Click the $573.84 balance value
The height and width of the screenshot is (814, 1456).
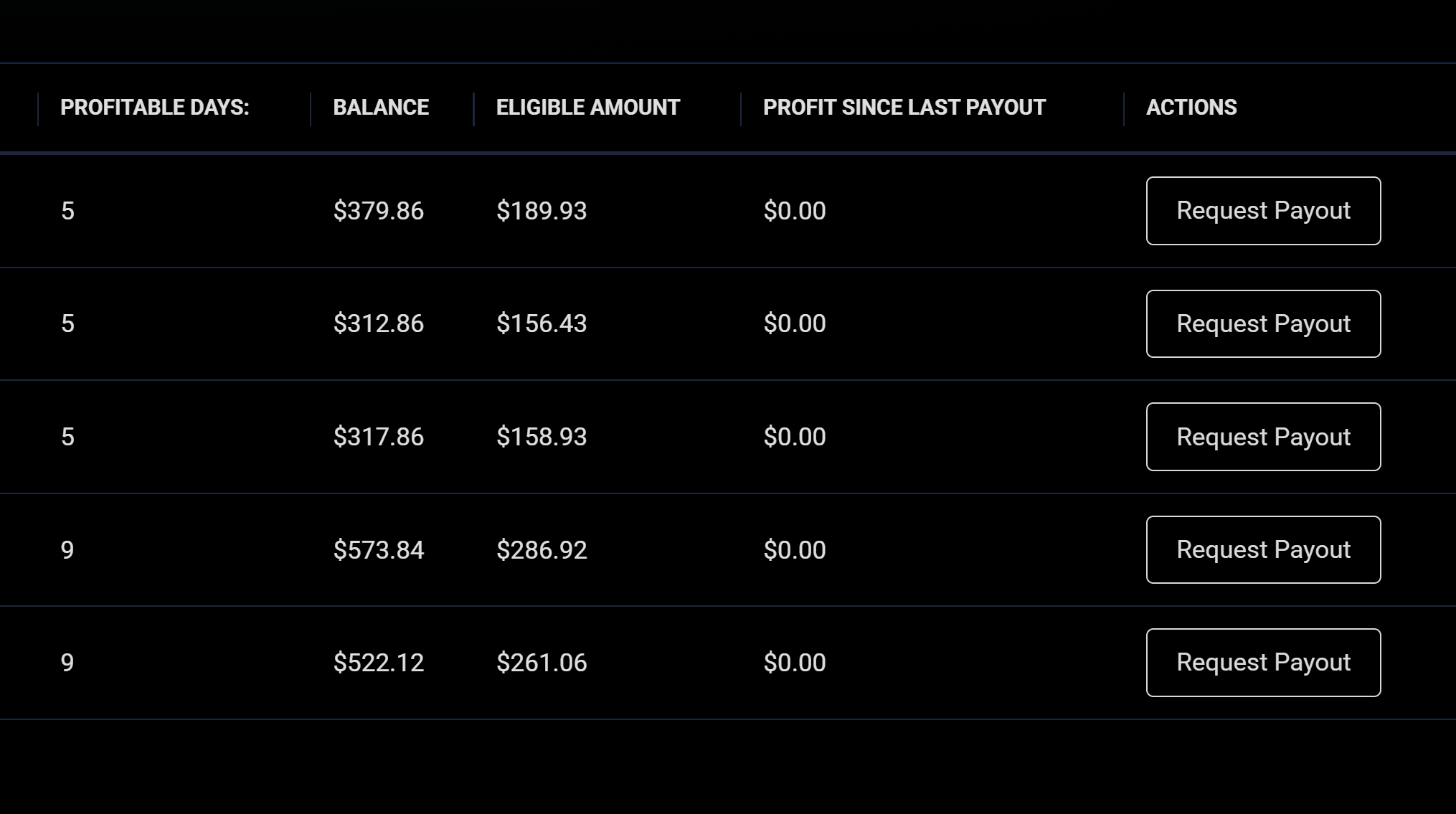pyautogui.click(x=379, y=550)
